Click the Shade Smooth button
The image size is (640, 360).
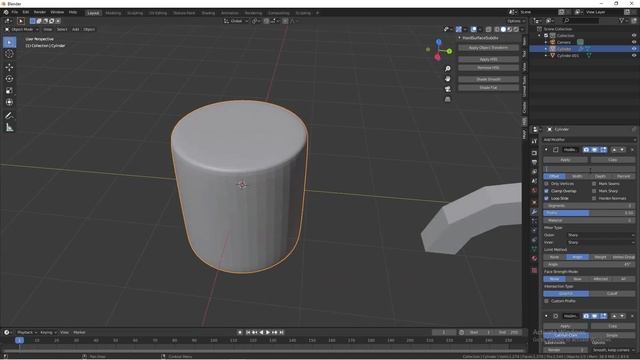(488, 79)
